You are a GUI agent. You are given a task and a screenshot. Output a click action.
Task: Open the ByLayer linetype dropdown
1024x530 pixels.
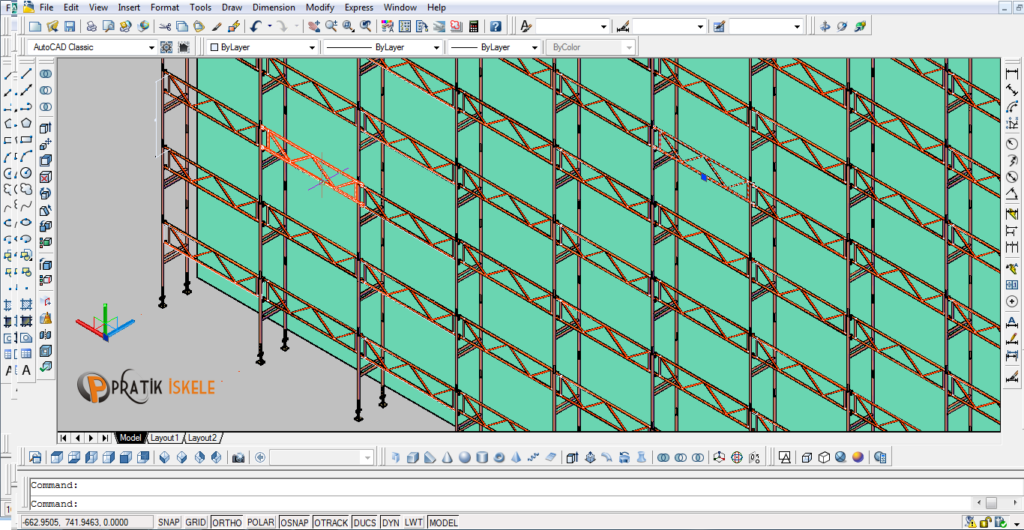tap(436, 47)
